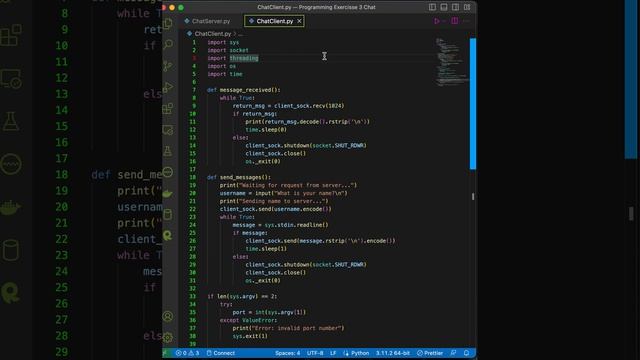
Task: Change the LF end-of-line sequence
Action: 333,353
